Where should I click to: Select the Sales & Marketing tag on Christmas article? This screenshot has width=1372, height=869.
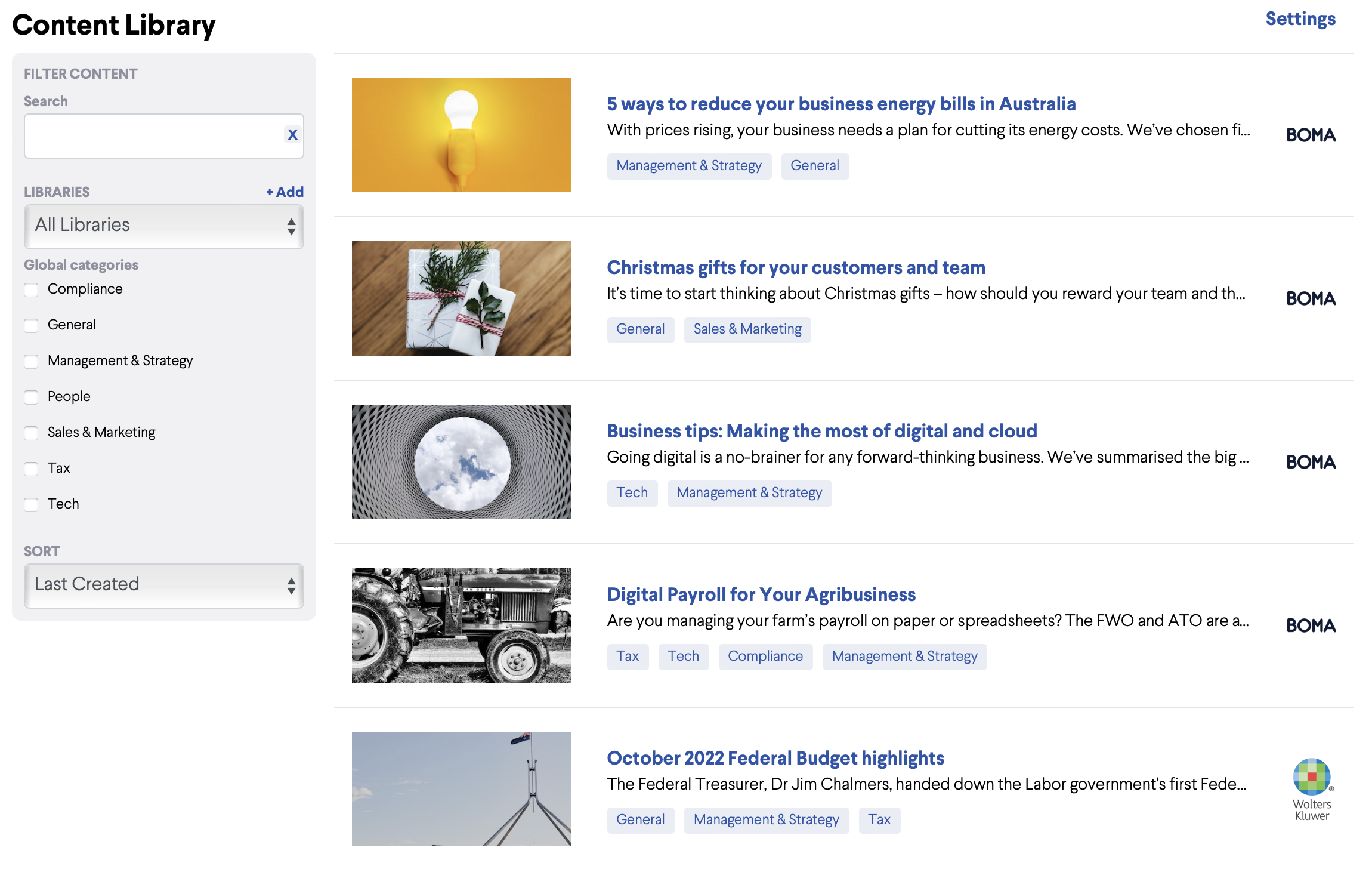747,329
